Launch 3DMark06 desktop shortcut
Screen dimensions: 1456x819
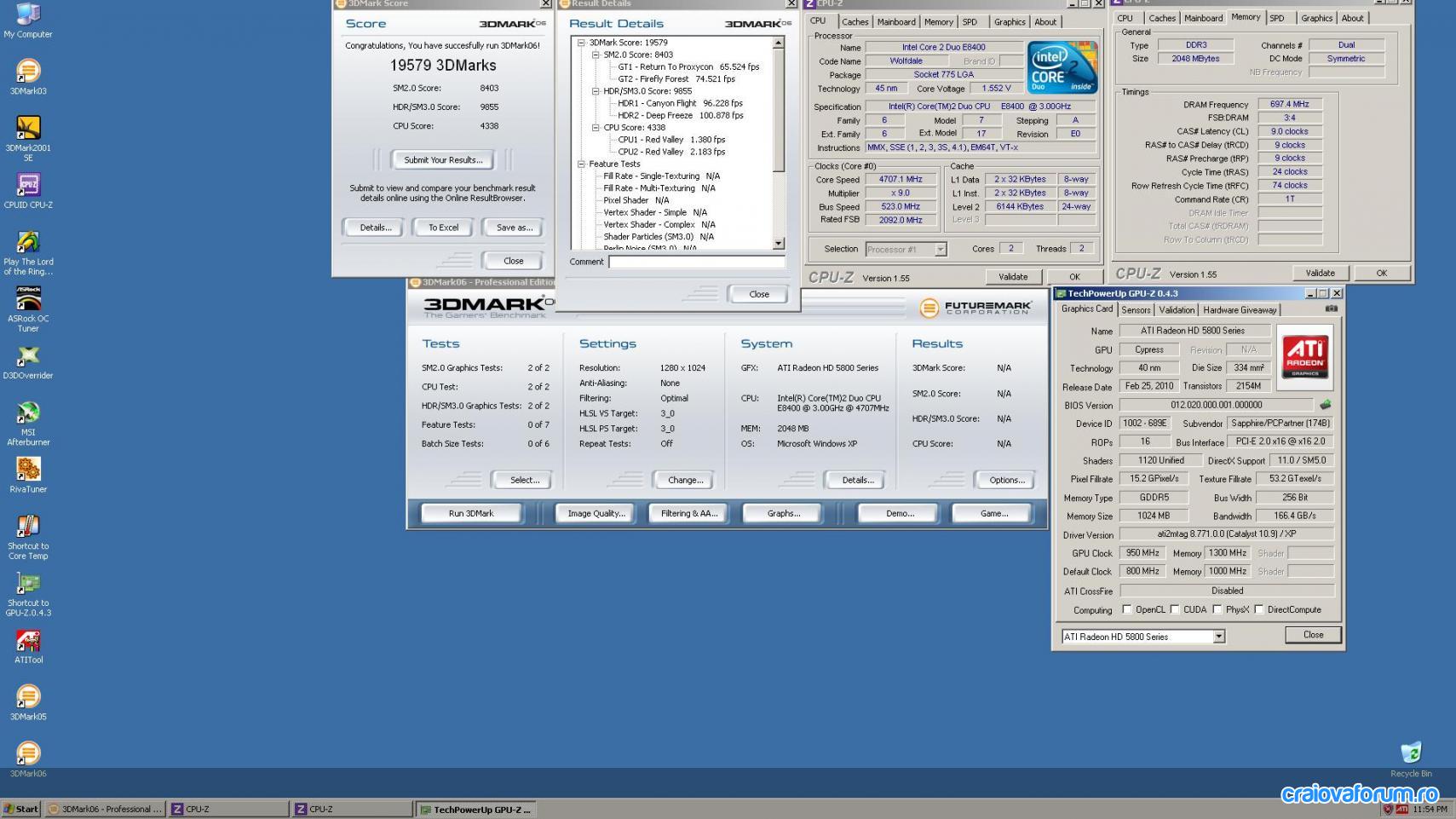[28, 760]
